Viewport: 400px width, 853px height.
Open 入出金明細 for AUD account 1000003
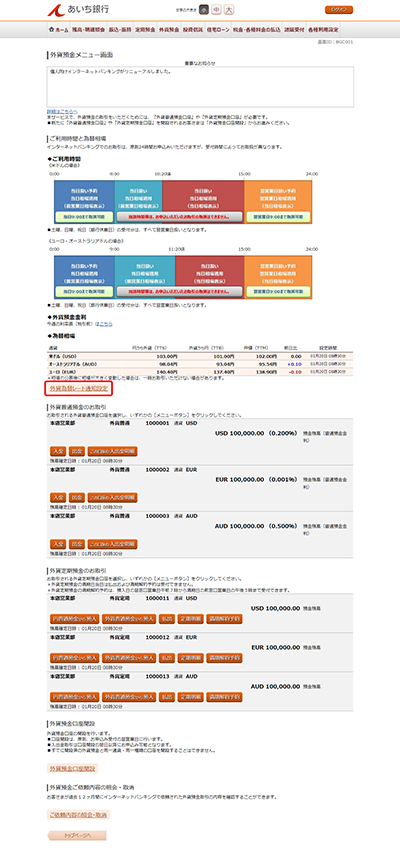pyautogui.click(x=112, y=543)
